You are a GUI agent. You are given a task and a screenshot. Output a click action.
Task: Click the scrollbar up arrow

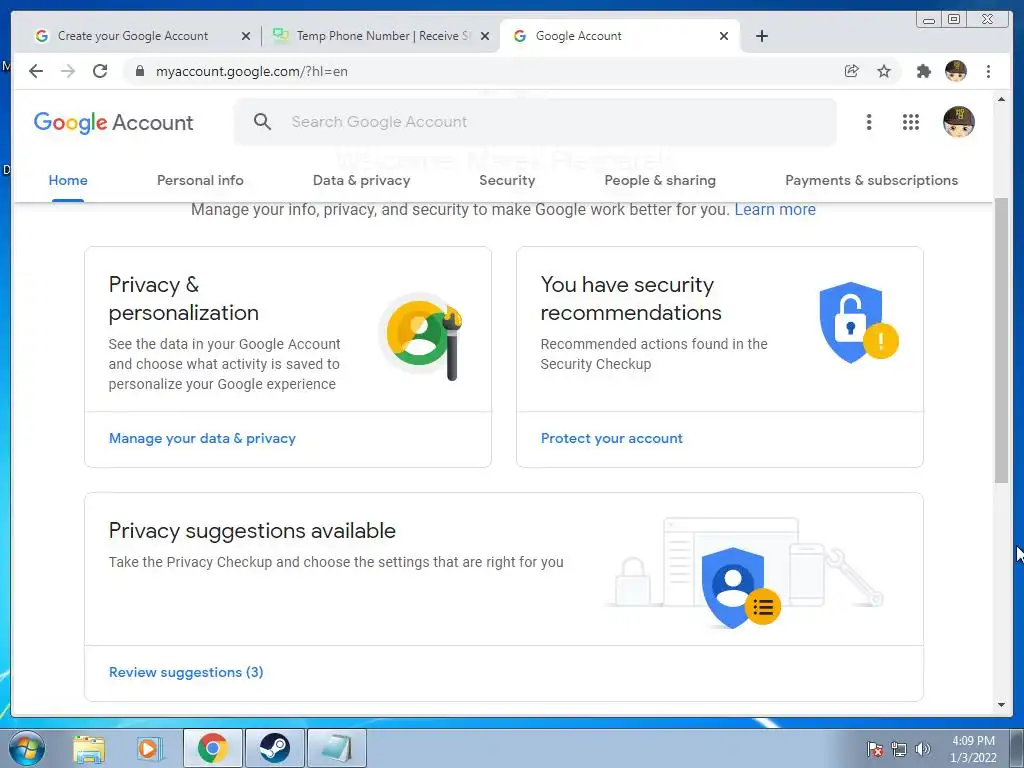pyautogui.click(x=1001, y=99)
